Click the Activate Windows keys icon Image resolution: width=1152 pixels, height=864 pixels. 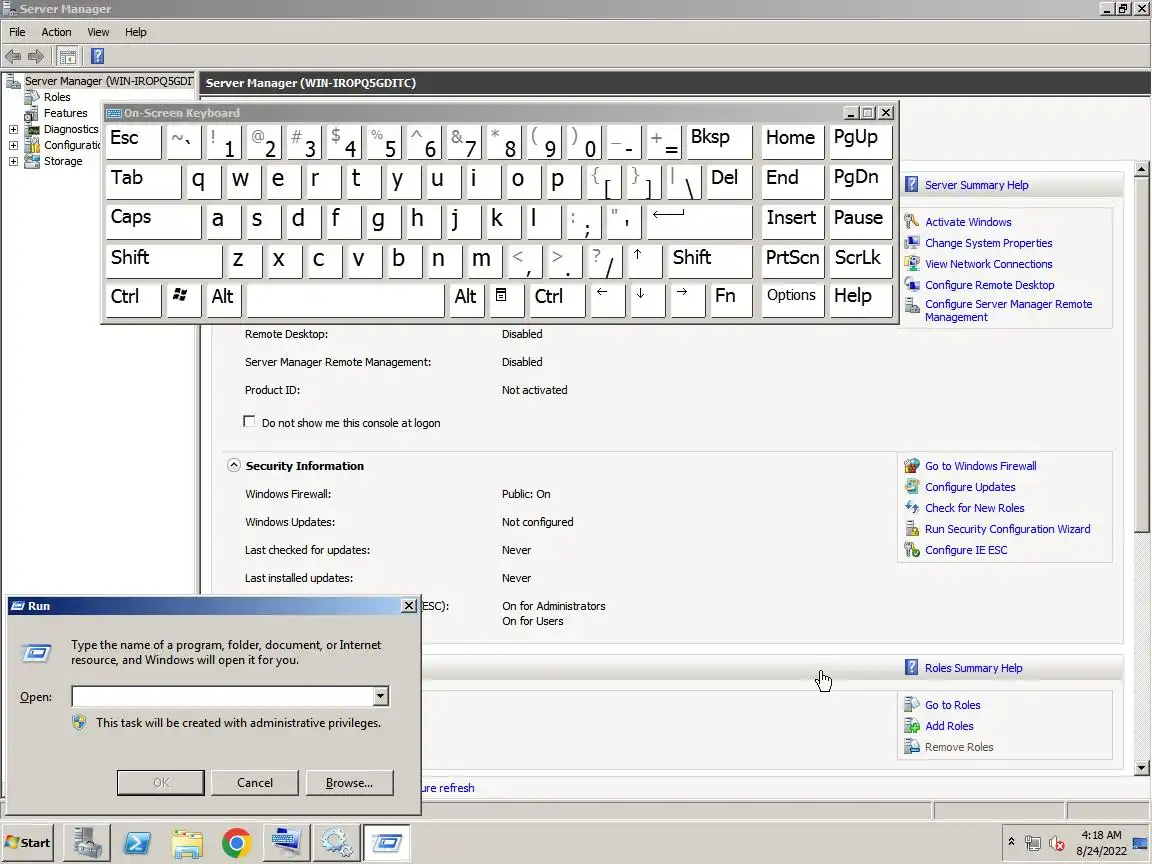(912, 221)
